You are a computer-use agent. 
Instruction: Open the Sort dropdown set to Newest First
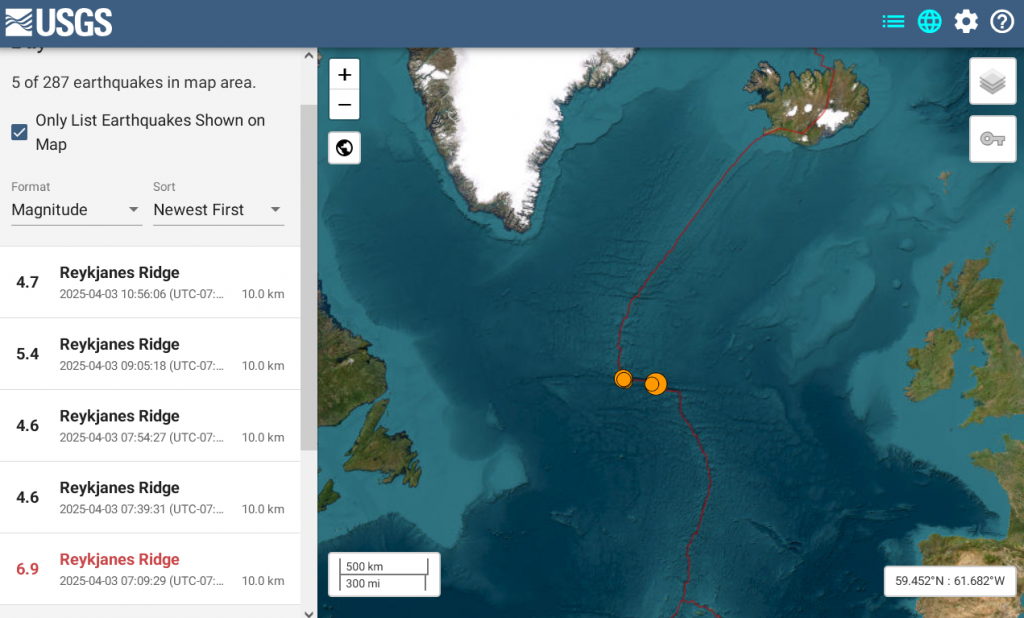[218, 210]
